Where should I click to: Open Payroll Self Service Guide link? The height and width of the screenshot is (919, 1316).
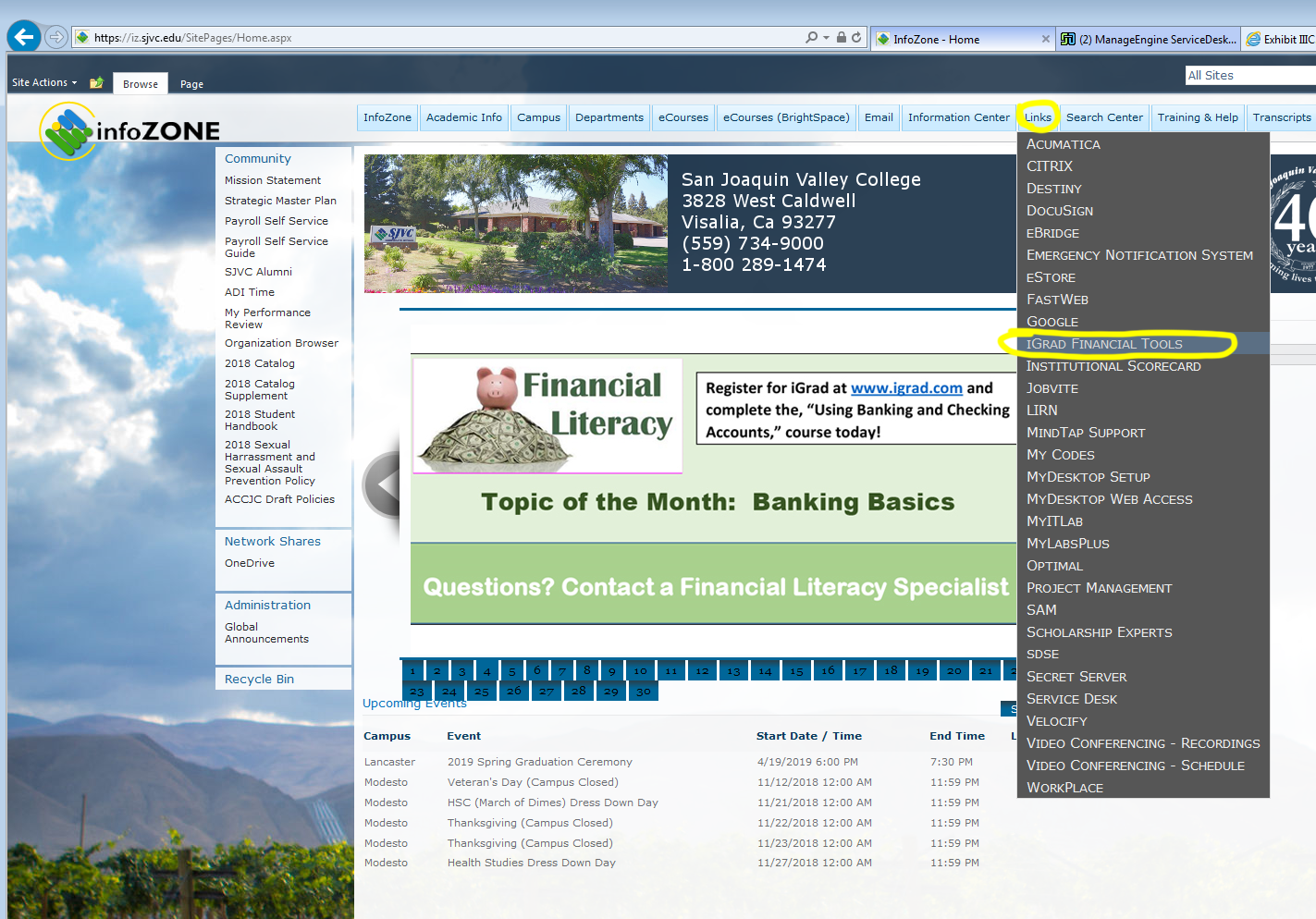click(x=276, y=247)
